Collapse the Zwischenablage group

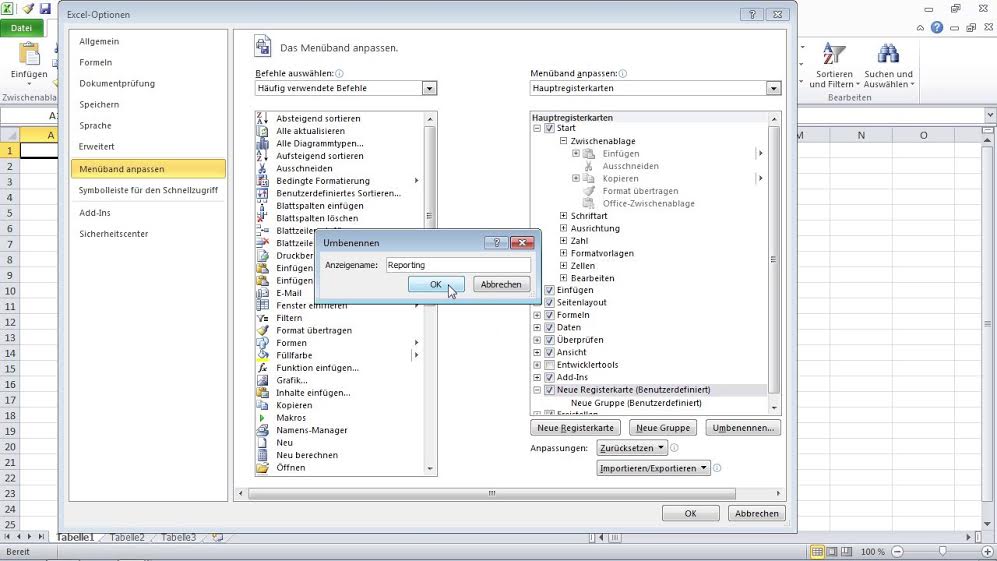pyautogui.click(x=563, y=141)
